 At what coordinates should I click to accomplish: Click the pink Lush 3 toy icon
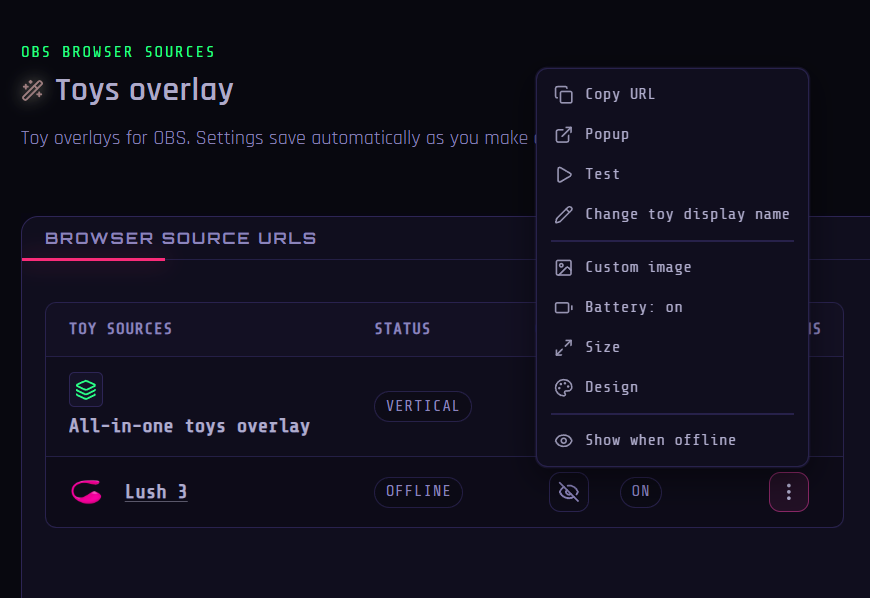tap(87, 491)
